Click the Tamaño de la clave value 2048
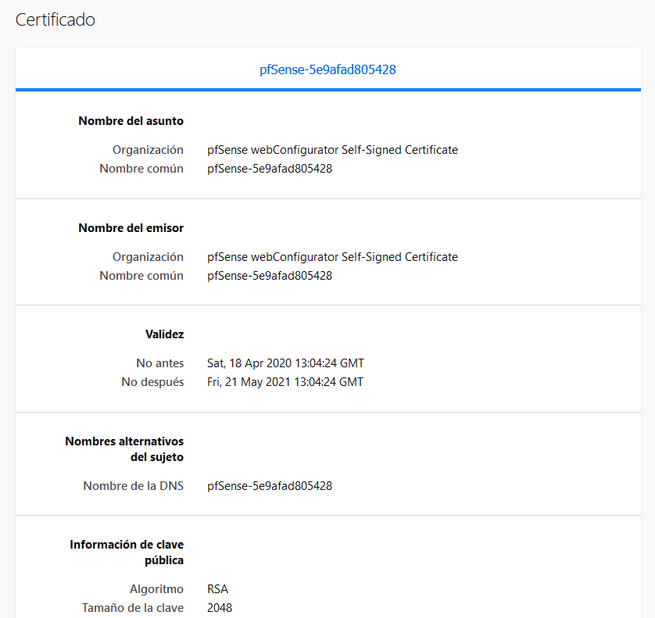The width and height of the screenshot is (655, 618). pos(220,608)
